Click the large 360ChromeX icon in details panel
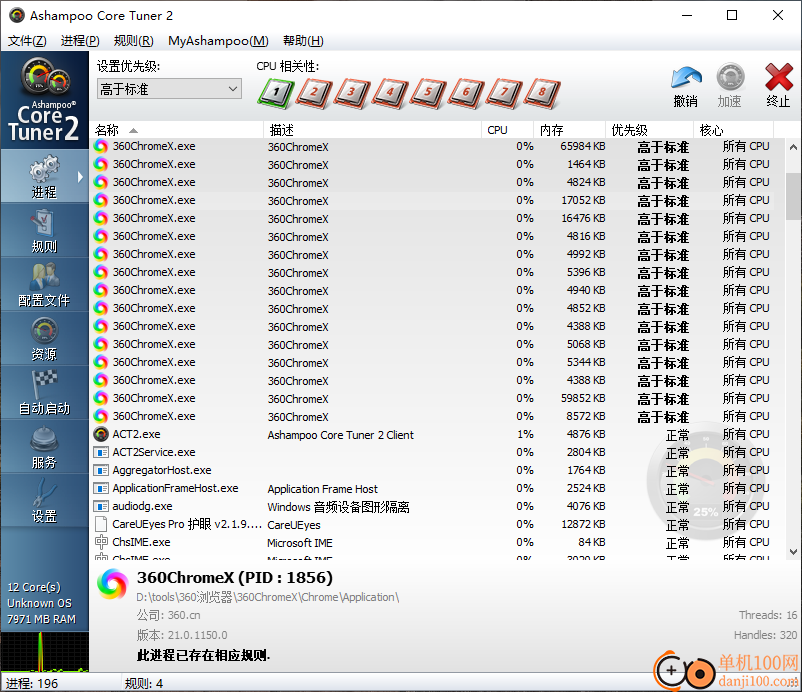Screen dimensions: 802x692 (x=113, y=584)
